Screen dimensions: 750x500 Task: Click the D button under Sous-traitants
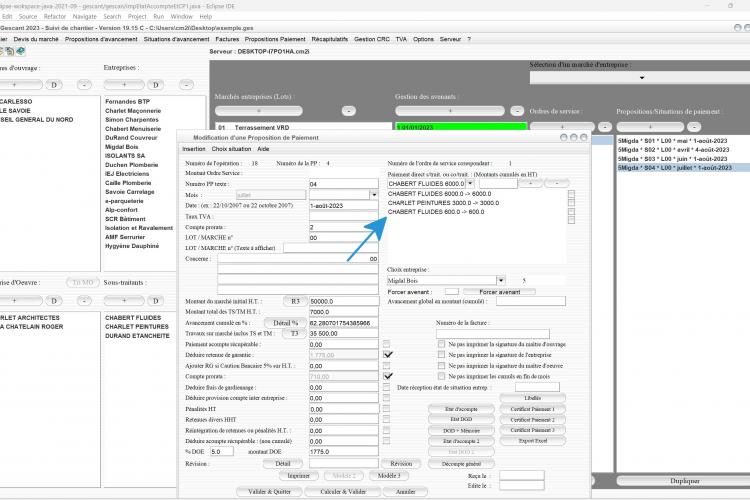(155, 300)
